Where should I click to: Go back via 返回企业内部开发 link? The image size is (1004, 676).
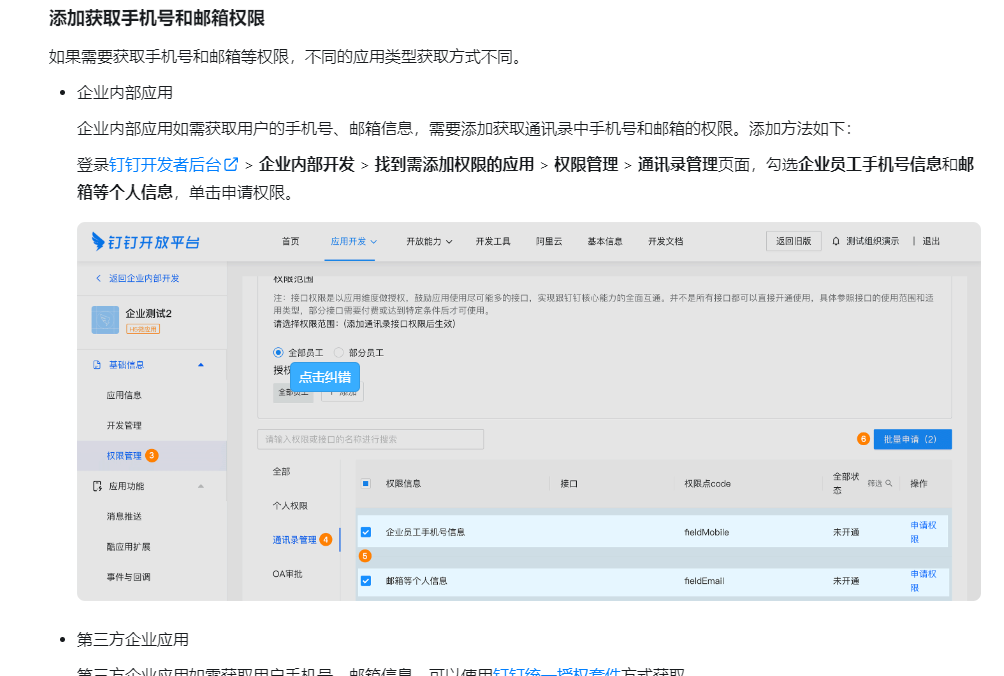pos(144,278)
